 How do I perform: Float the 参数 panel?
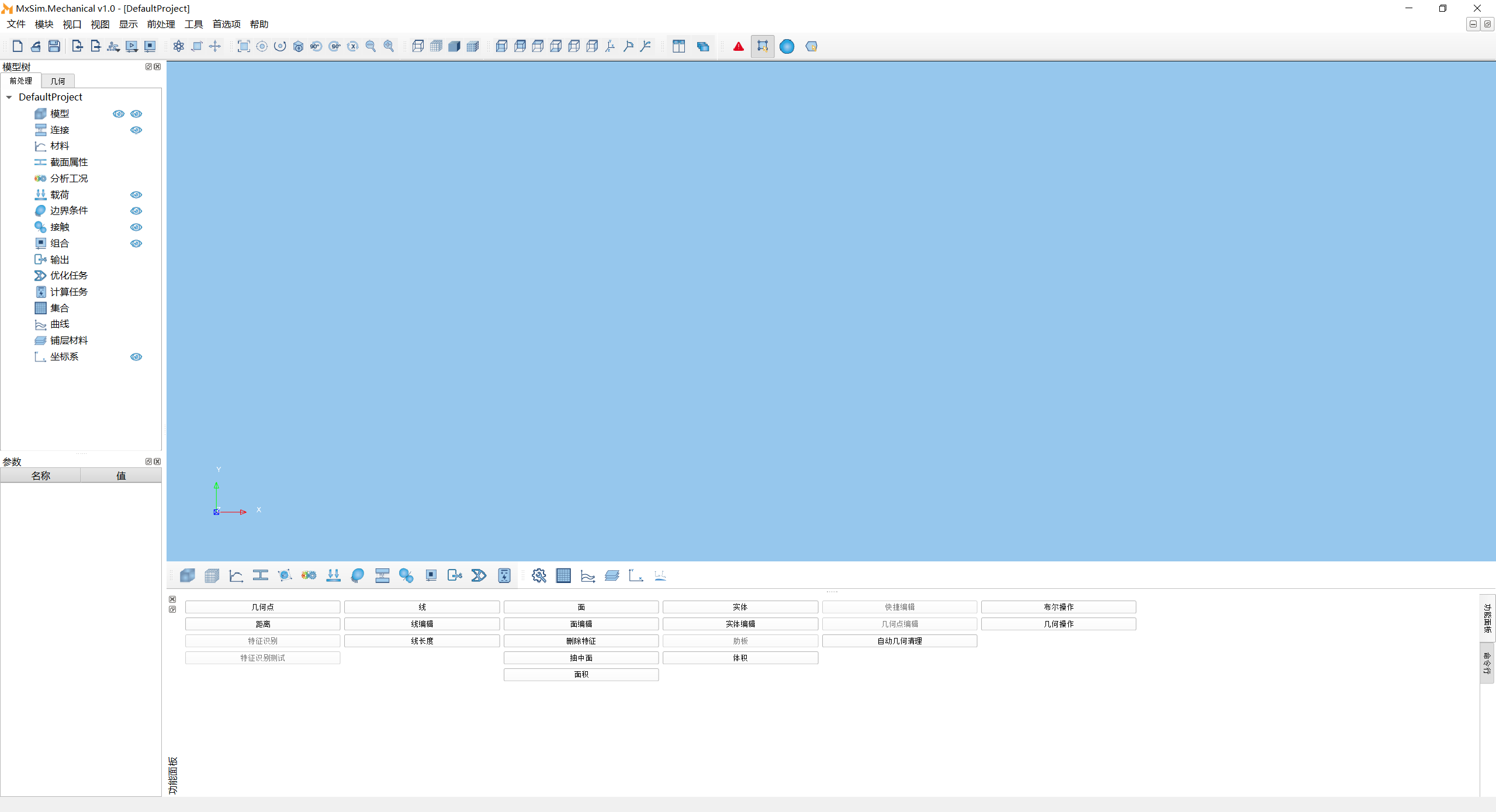point(148,461)
